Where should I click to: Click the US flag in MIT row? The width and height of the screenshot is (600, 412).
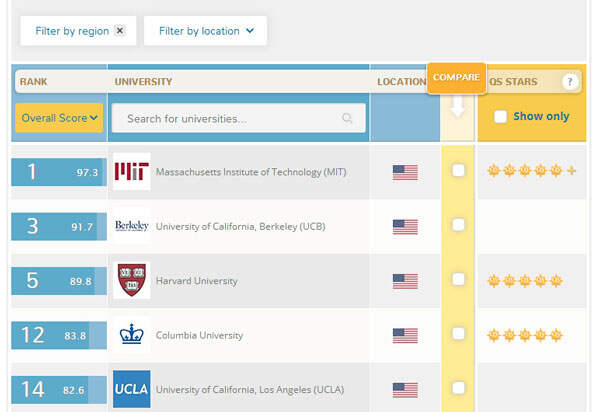pos(405,172)
